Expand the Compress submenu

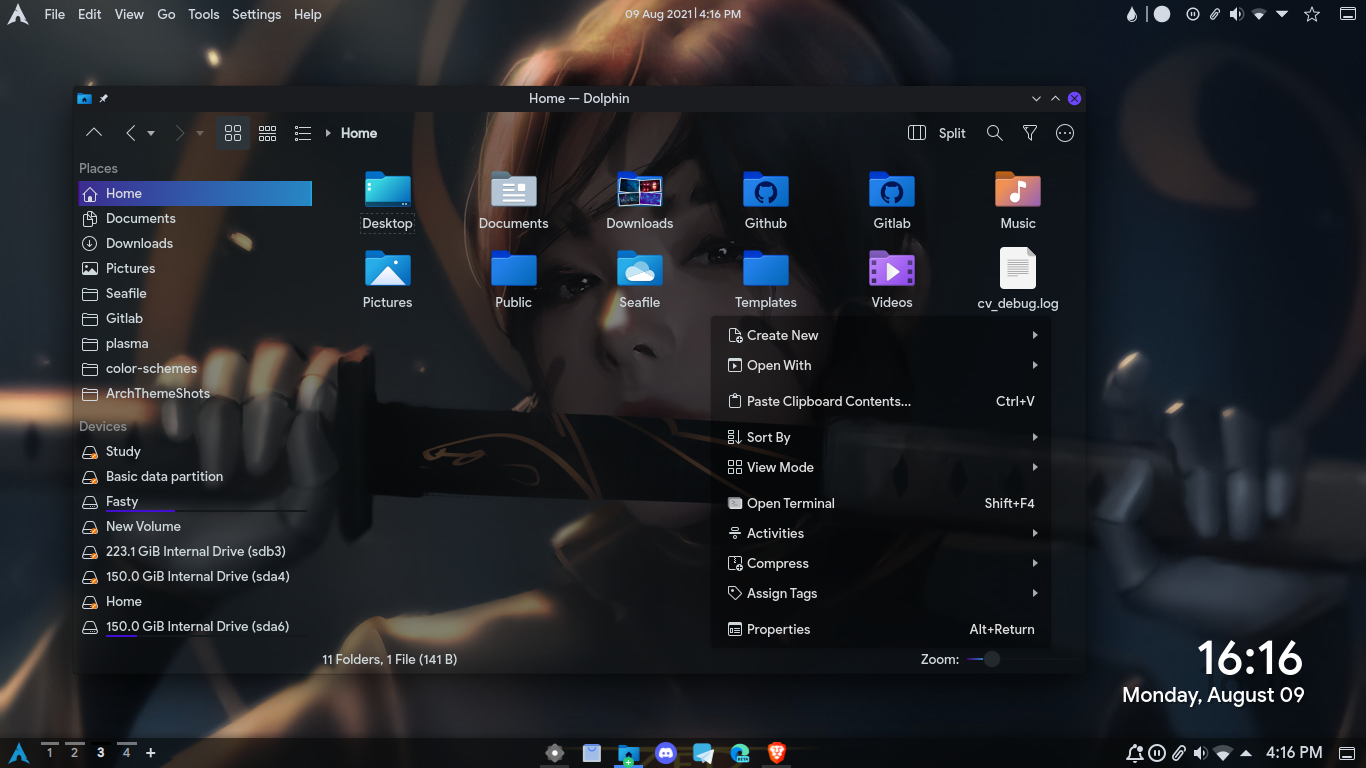tap(881, 563)
